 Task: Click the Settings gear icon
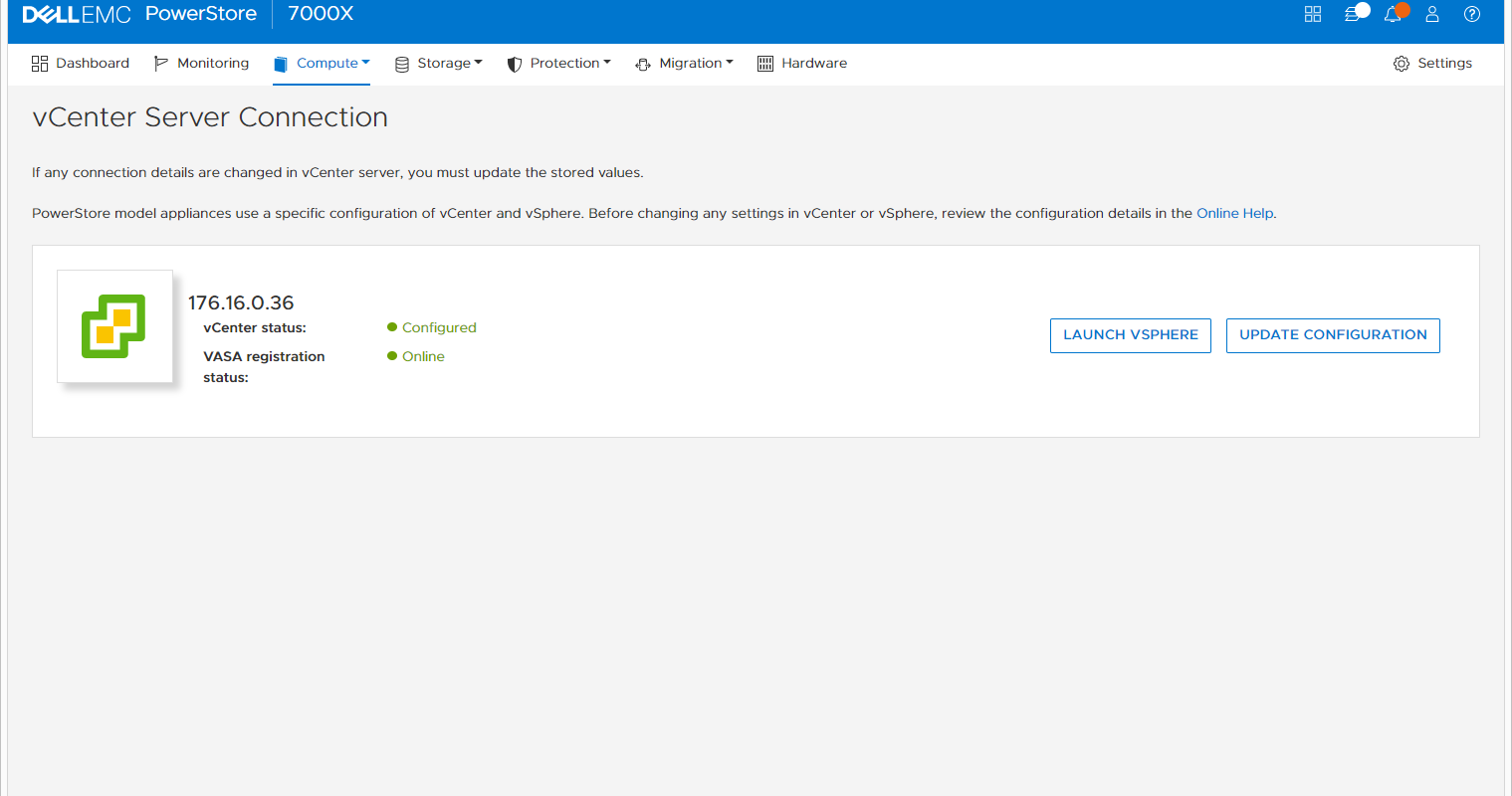pos(1402,64)
